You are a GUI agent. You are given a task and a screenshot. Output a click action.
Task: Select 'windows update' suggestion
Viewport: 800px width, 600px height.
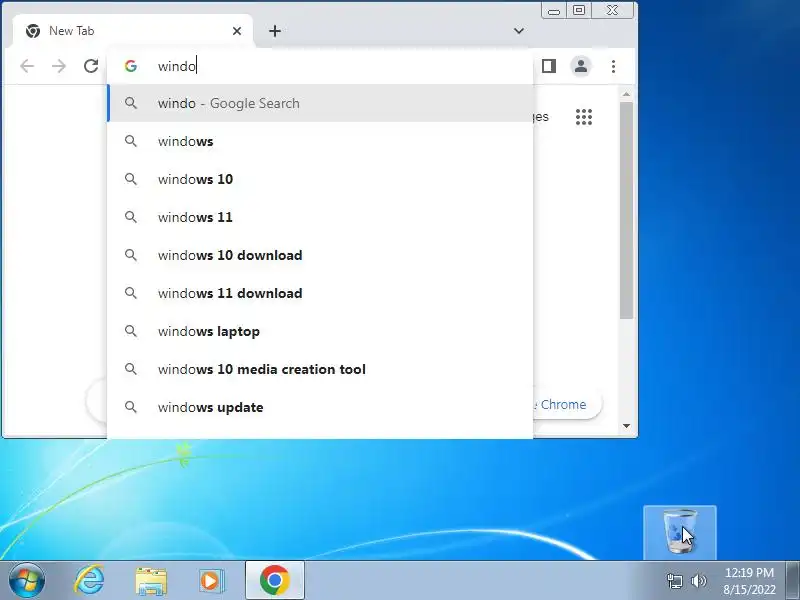(x=320, y=407)
